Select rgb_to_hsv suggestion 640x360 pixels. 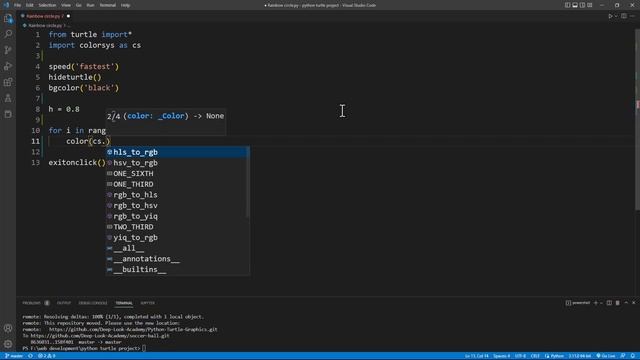pos(178,205)
